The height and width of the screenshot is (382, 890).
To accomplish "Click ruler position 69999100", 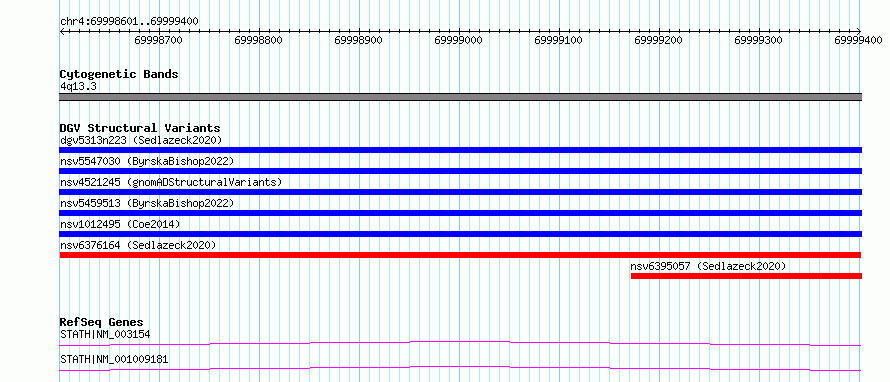I will pos(559,40).
